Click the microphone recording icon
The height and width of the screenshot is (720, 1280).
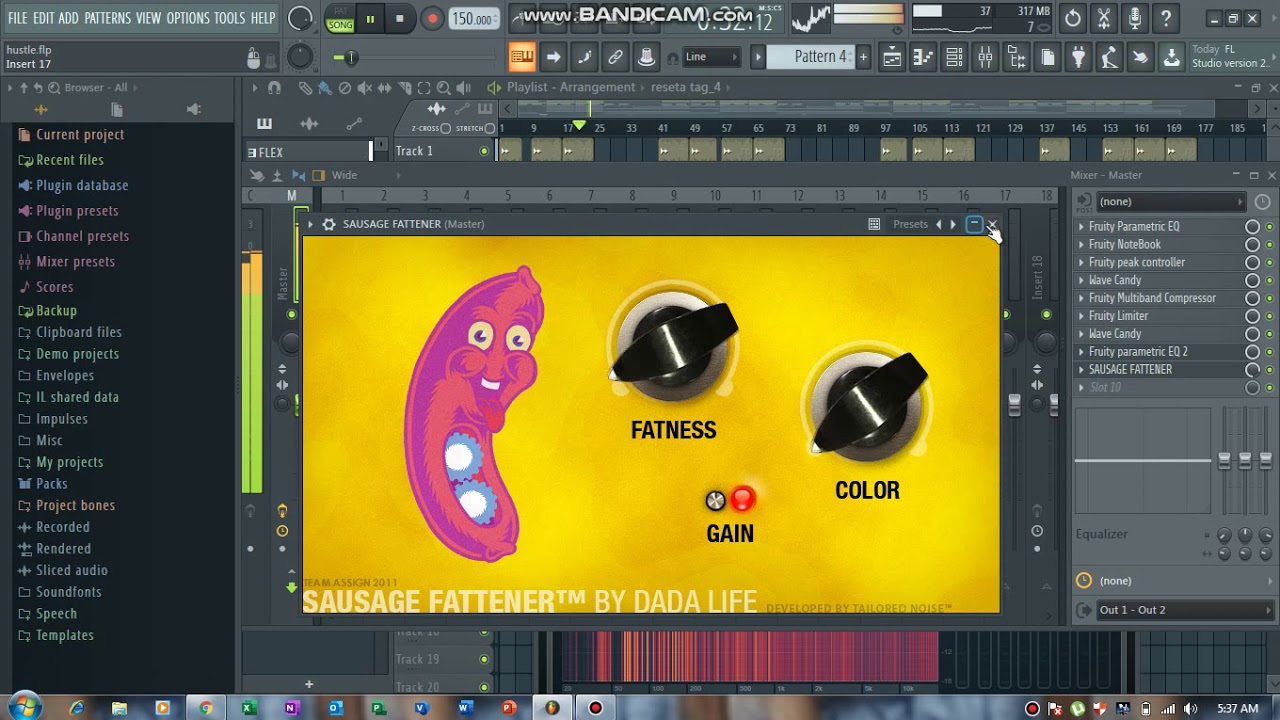1135,18
